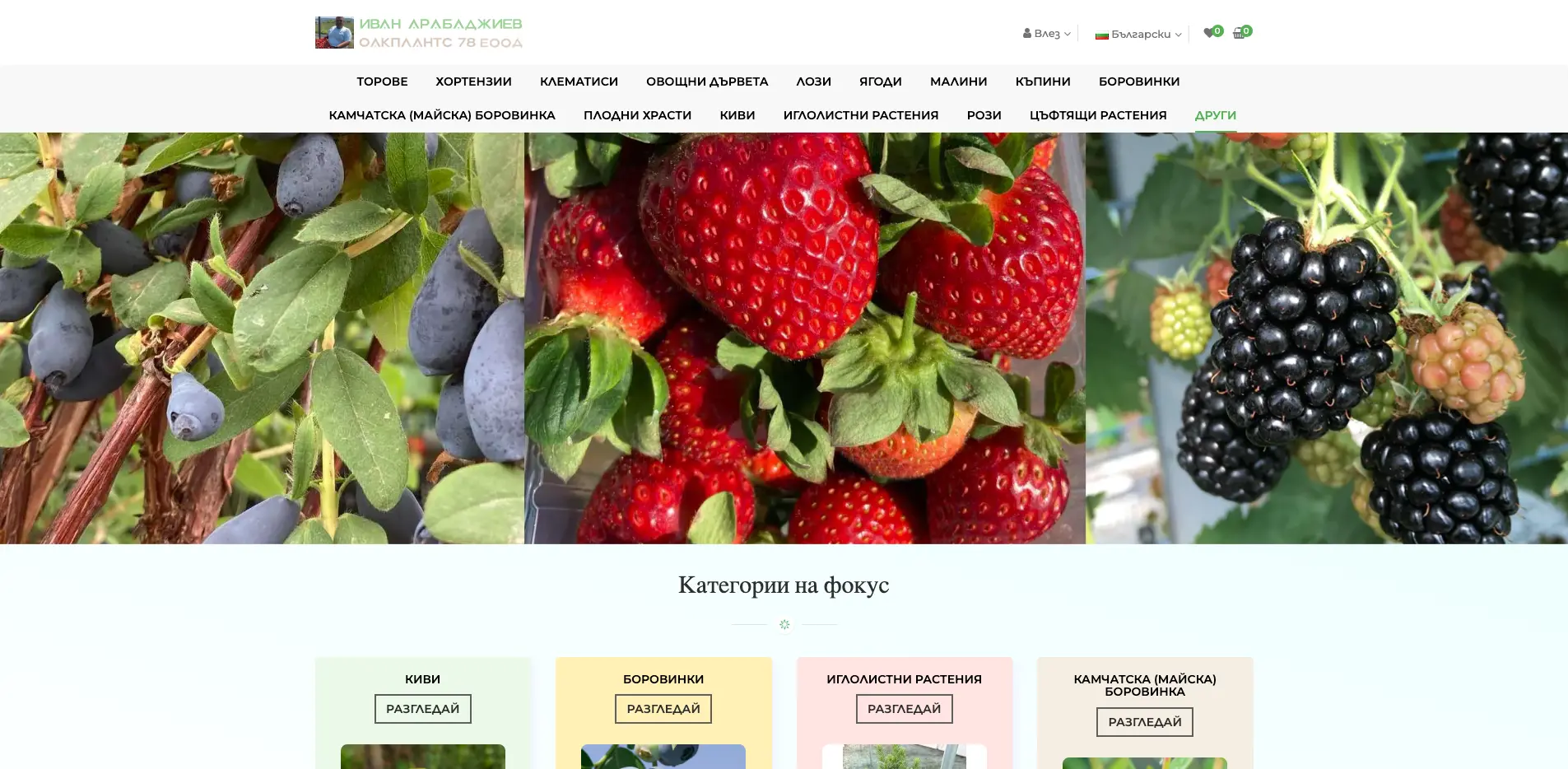
Task: Open the shopping cart icon
Action: 1239,34
